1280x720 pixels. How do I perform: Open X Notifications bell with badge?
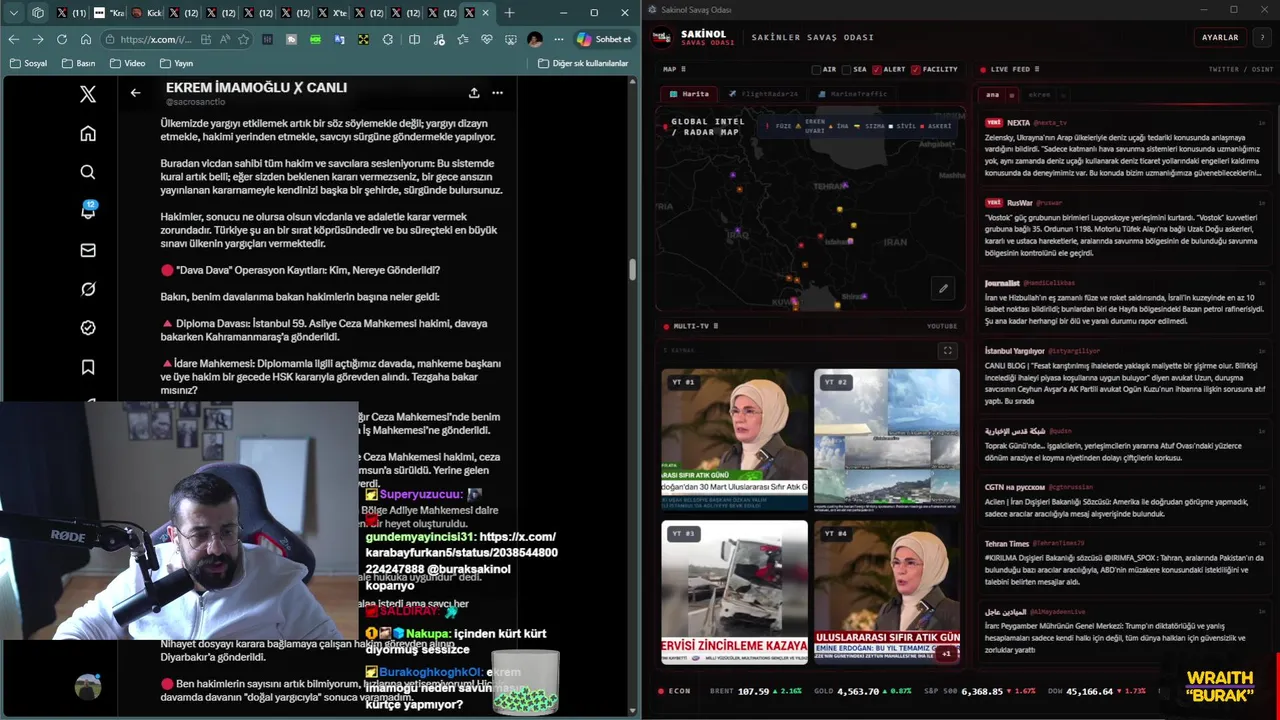tap(88, 210)
